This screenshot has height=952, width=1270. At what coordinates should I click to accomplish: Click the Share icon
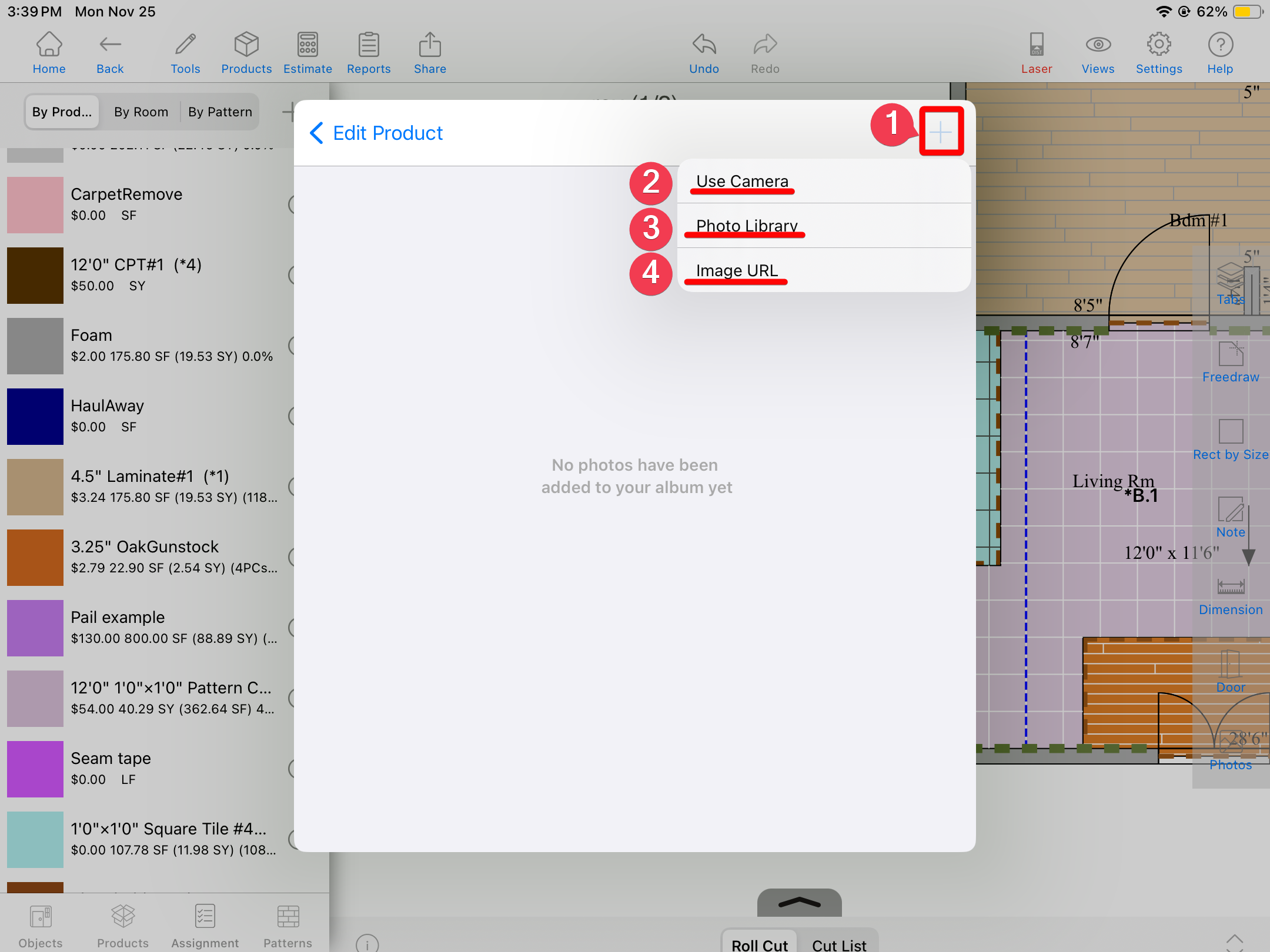click(430, 53)
